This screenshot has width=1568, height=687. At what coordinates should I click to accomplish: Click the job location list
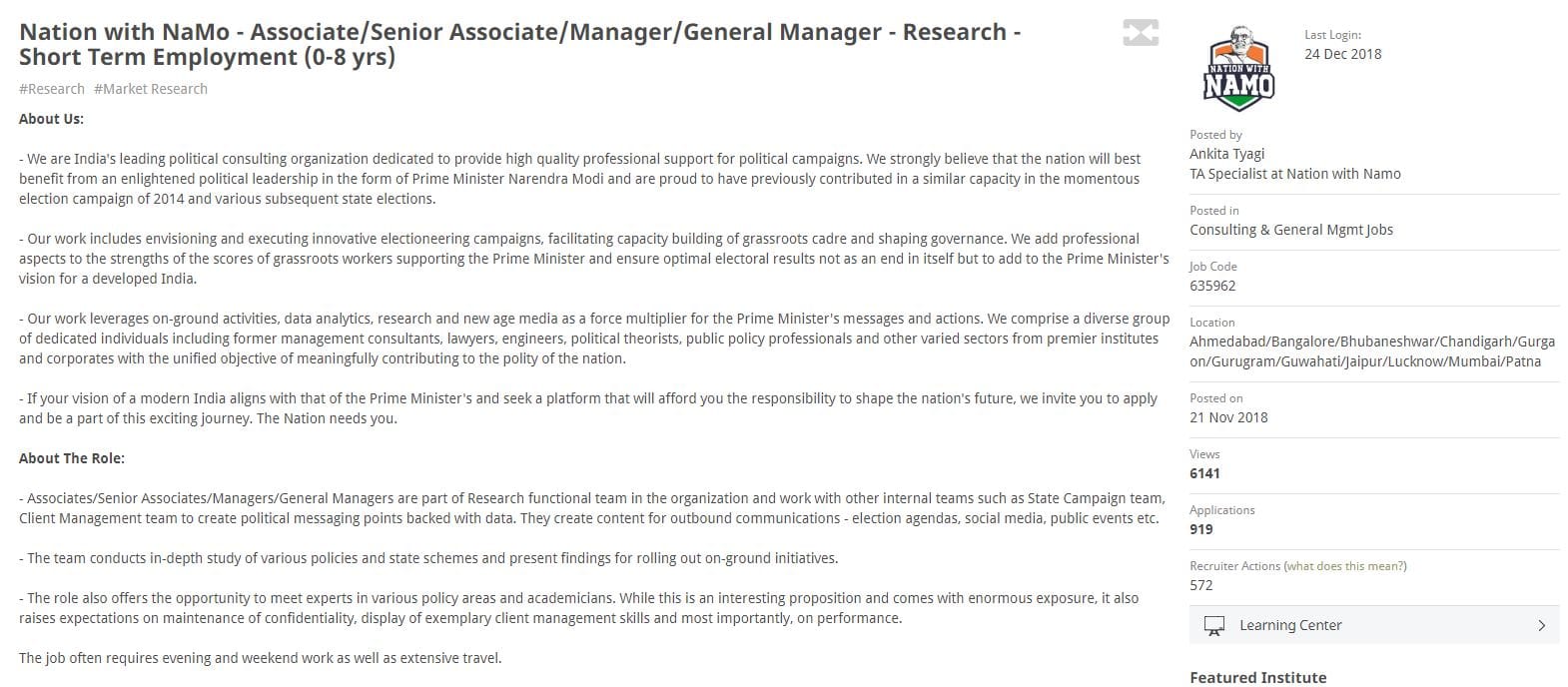pyautogui.click(x=1371, y=351)
